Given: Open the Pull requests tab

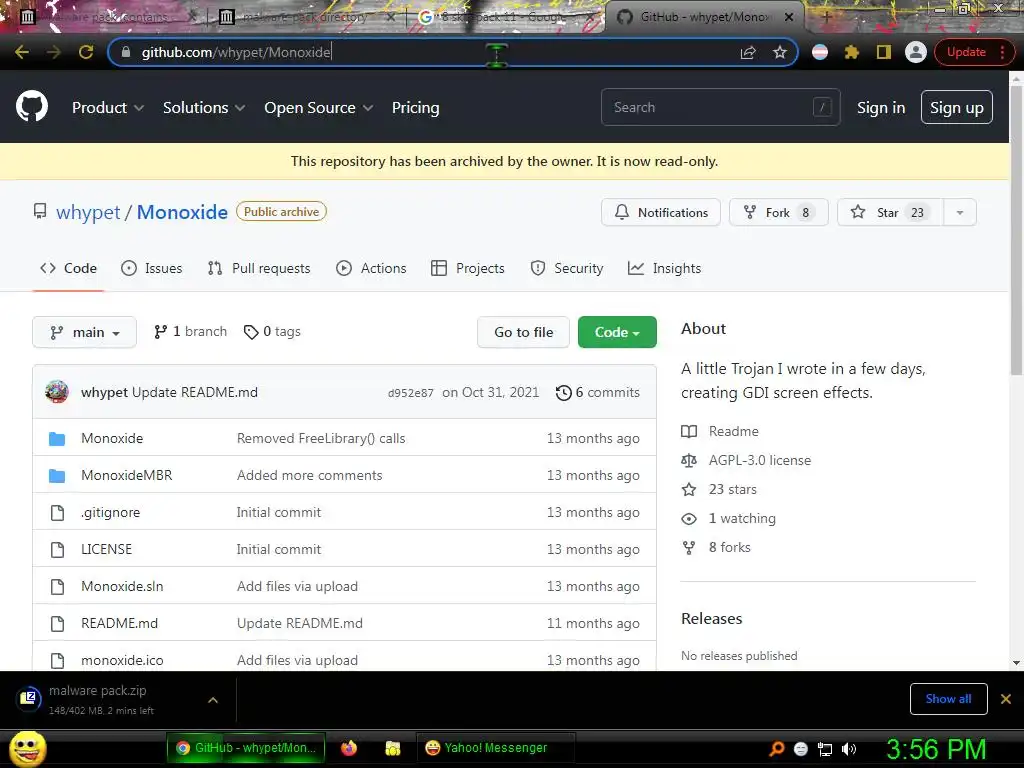Looking at the screenshot, I should pos(259,268).
